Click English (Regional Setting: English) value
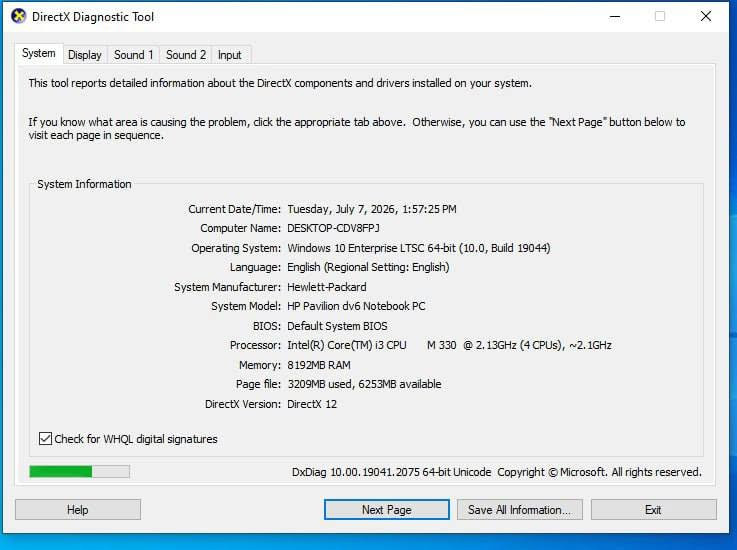 [x=368, y=267]
